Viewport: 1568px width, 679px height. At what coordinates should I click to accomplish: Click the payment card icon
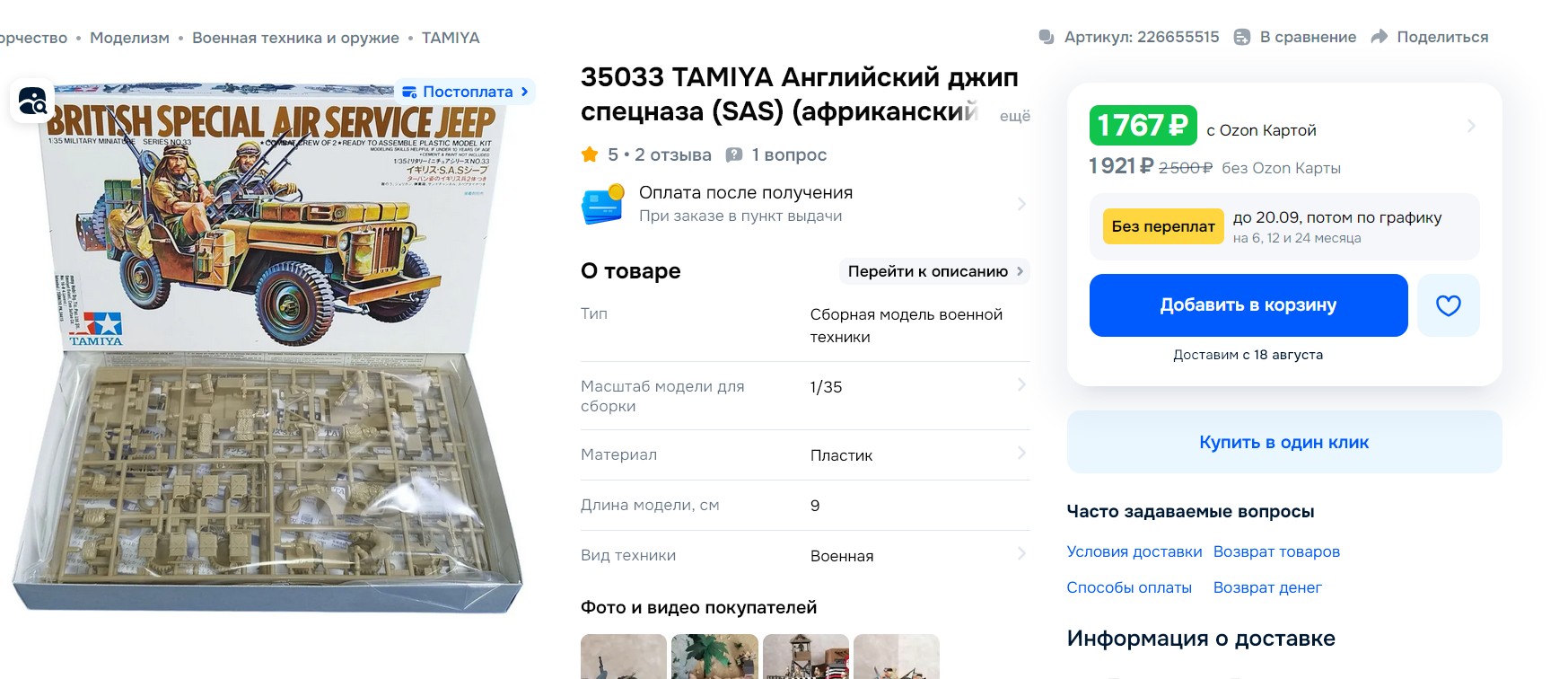(x=602, y=204)
